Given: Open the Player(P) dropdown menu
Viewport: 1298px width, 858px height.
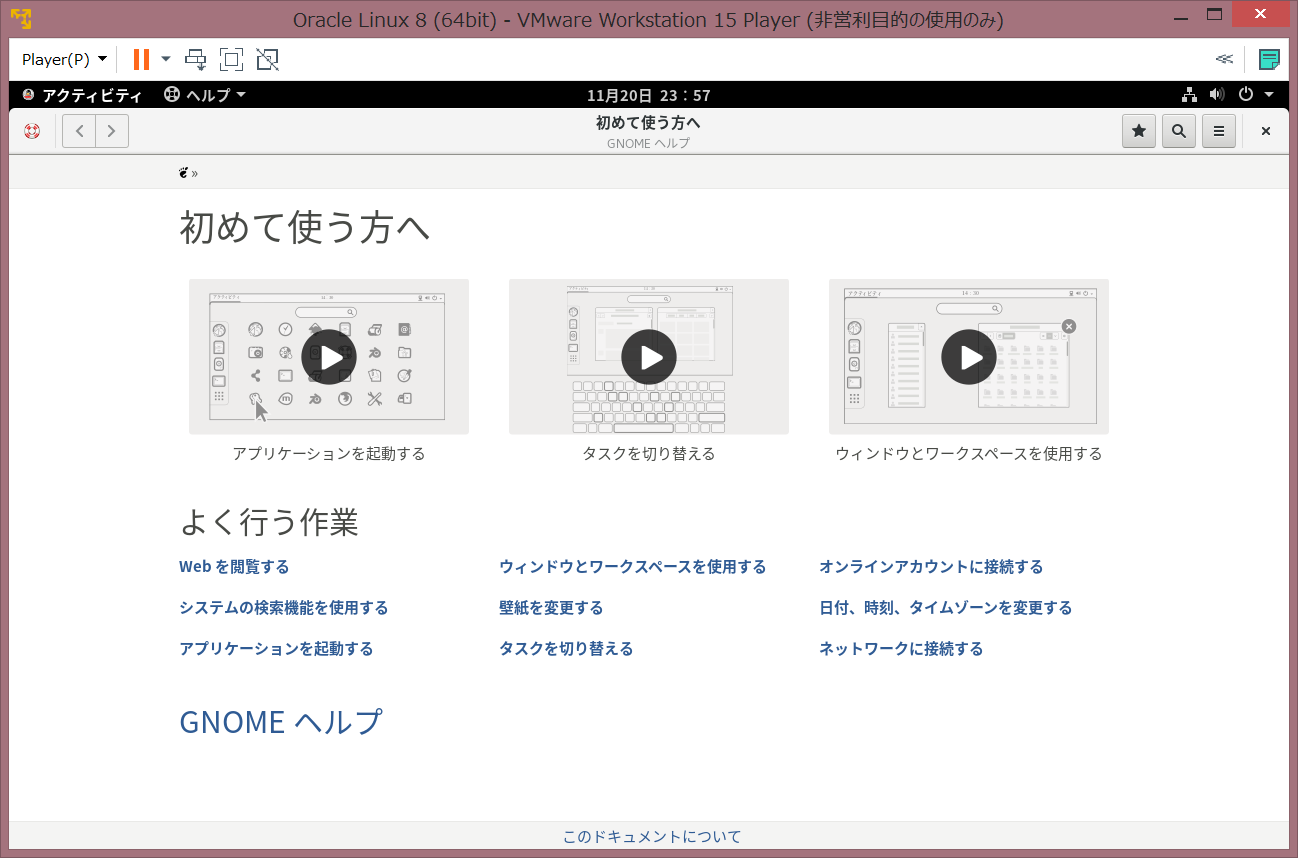Looking at the screenshot, I should pyautogui.click(x=64, y=59).
